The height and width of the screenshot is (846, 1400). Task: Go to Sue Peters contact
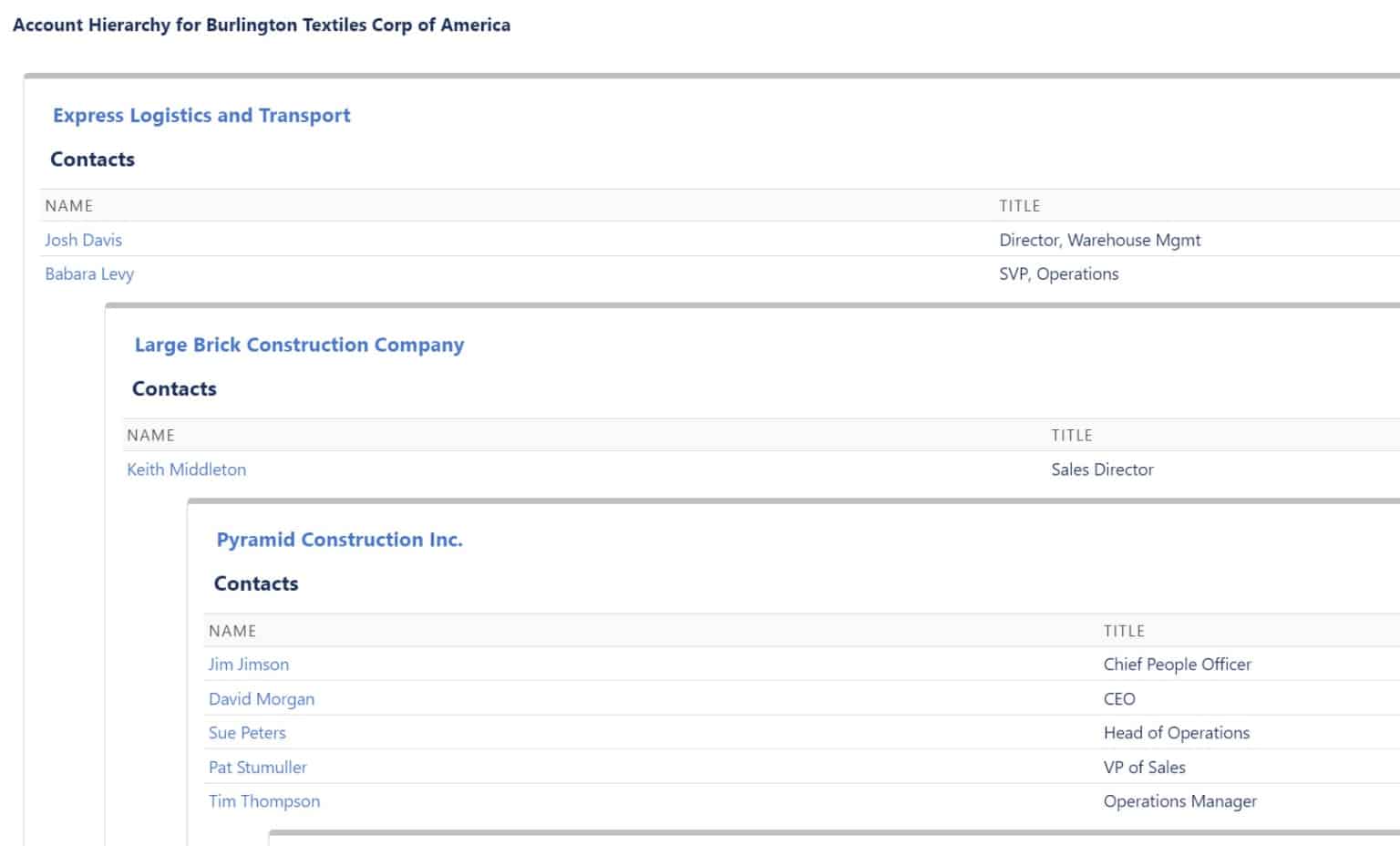point(246,733)
